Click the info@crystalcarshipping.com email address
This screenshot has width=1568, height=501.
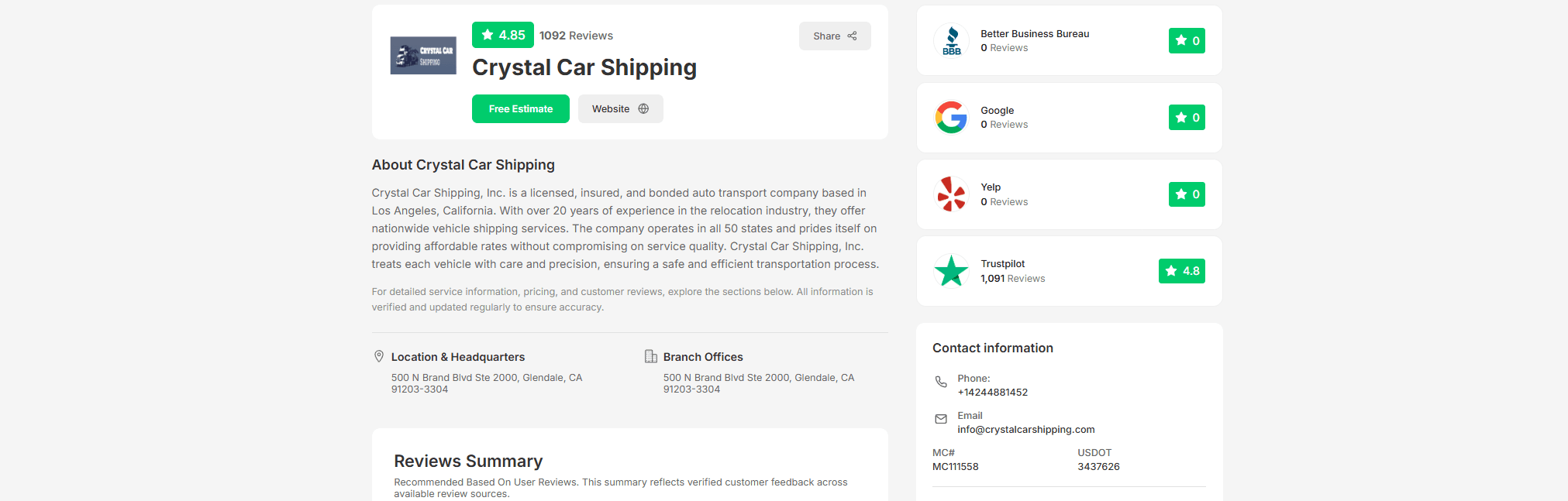[1026, 430]
